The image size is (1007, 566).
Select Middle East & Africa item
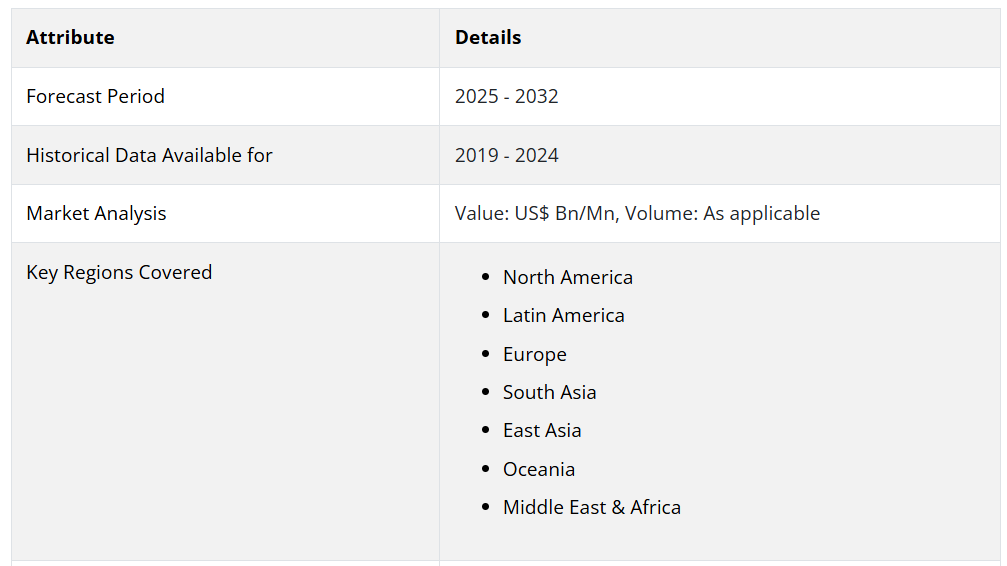point(591,508)
